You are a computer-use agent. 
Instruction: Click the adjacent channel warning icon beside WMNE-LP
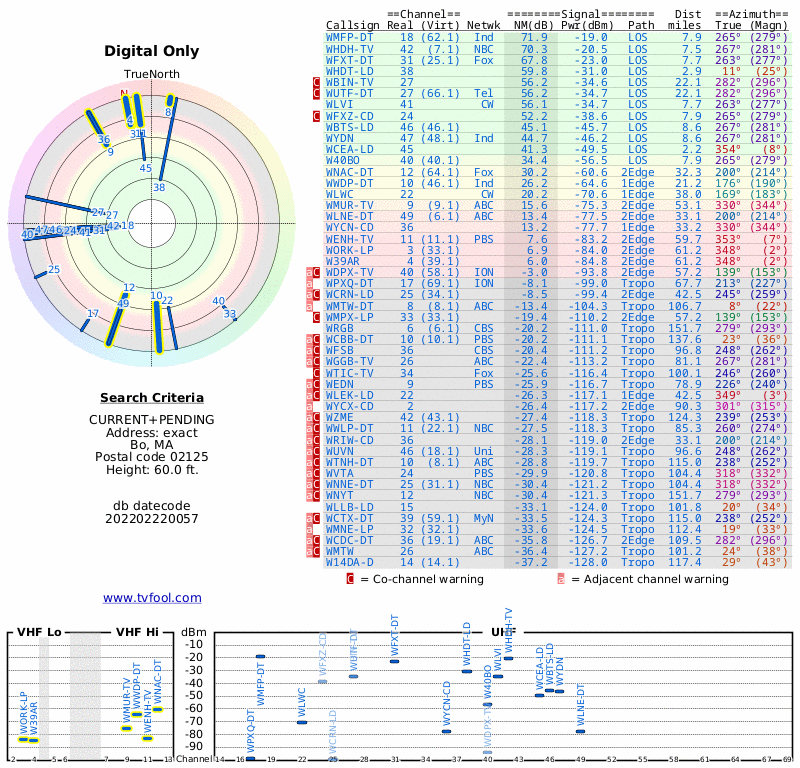[x=309, y=529]
